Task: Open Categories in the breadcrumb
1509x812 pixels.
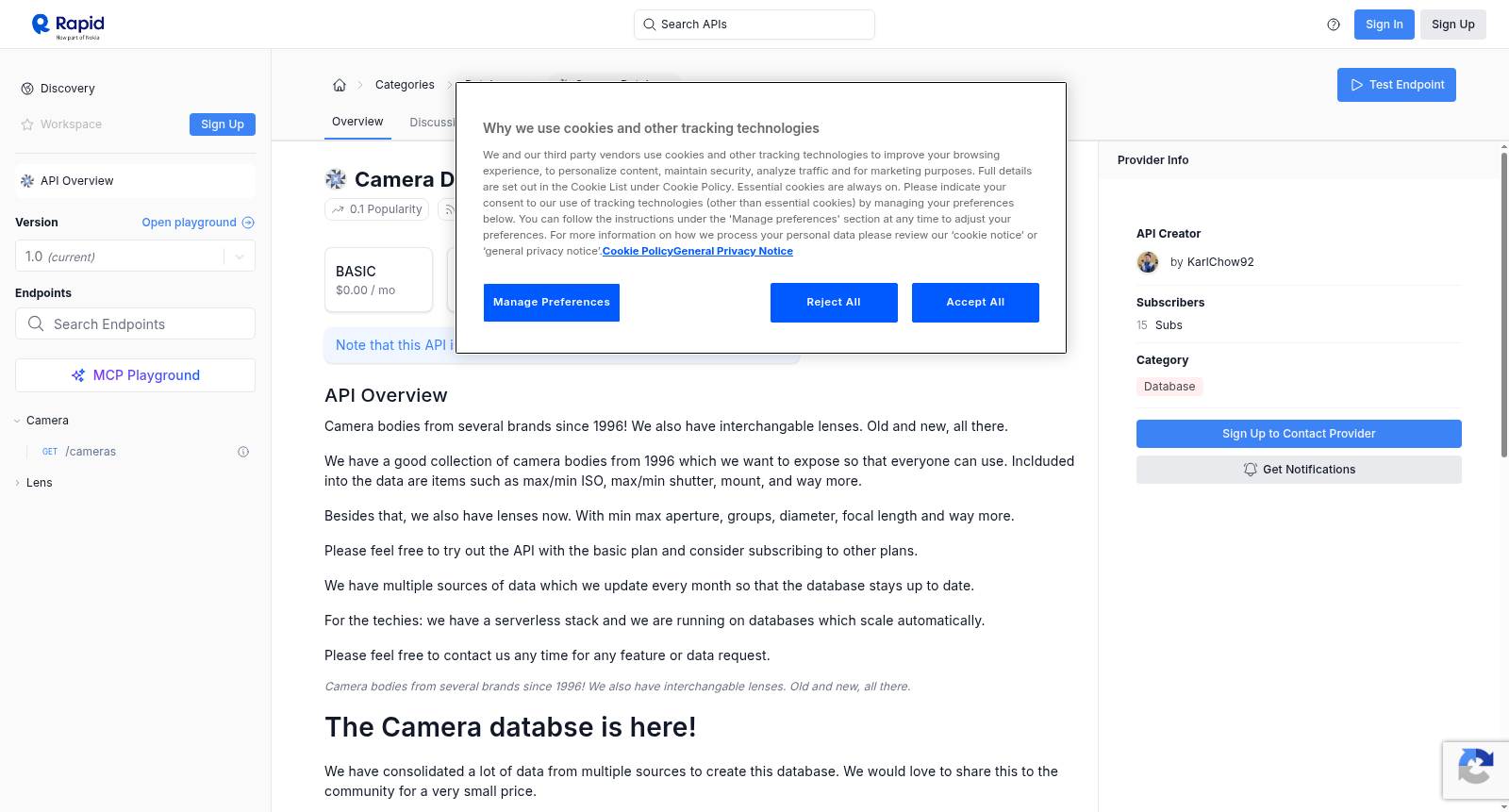Action: coord(405,85)
